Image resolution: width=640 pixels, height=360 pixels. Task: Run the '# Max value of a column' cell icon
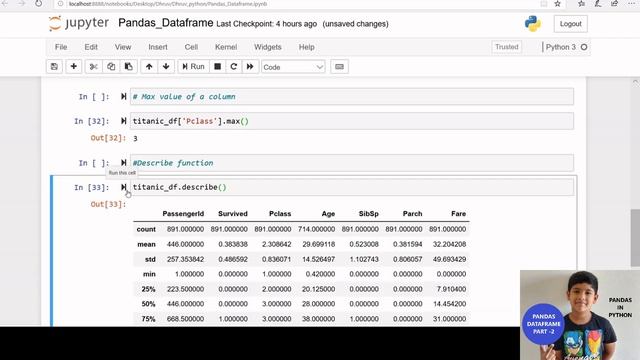[123, 97]
